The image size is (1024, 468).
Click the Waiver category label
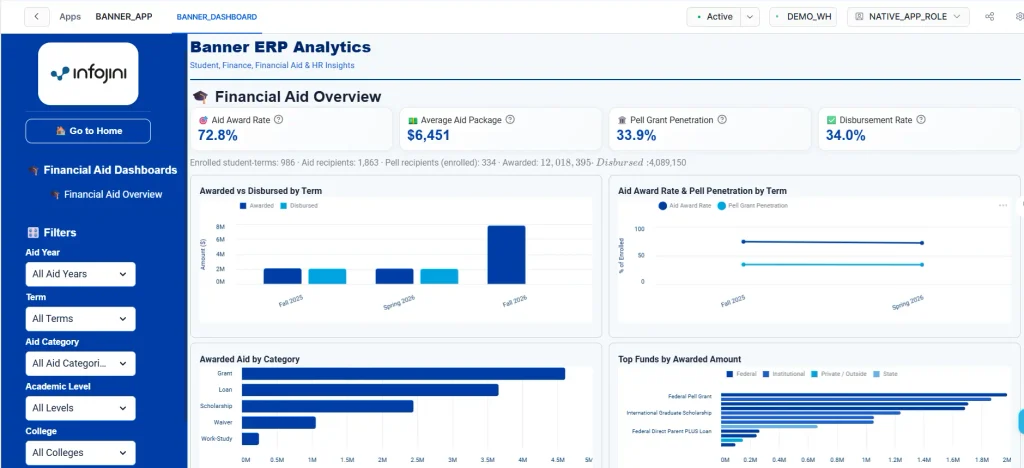point(223,422)
